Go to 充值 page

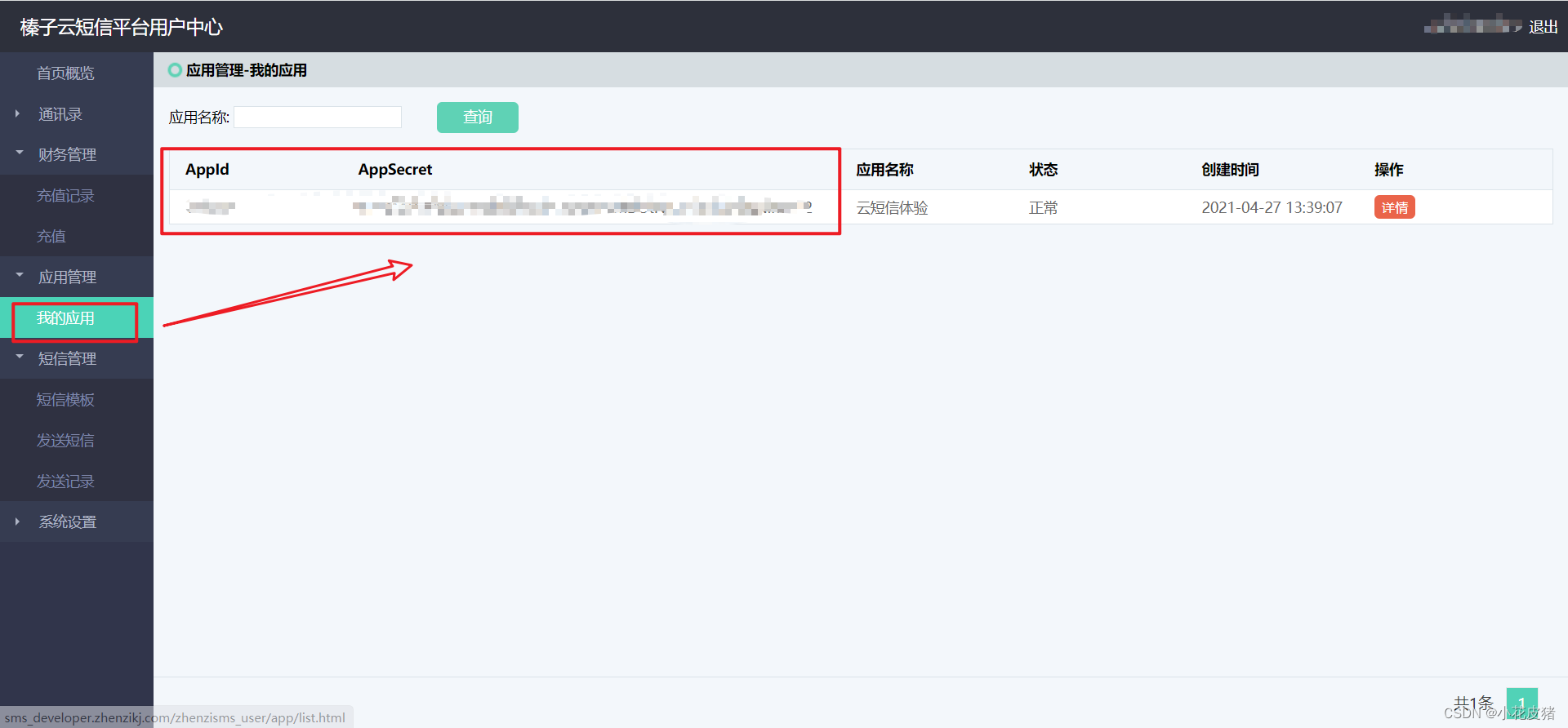click(51, 237)
